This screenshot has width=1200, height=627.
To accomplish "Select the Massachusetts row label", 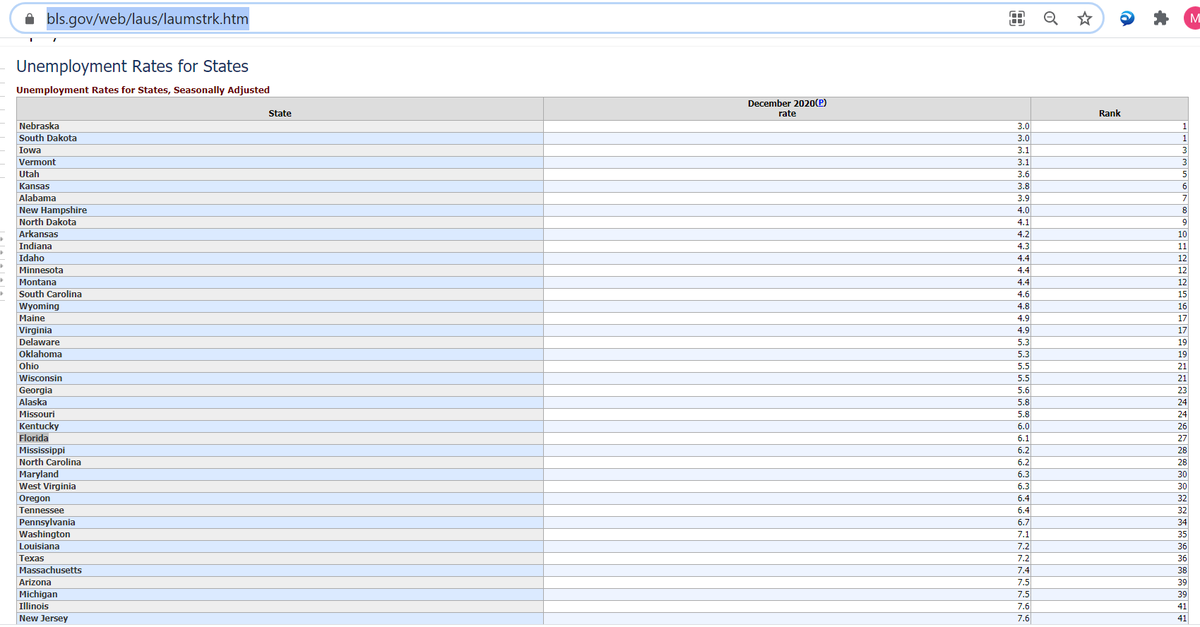I will point(50,570).
